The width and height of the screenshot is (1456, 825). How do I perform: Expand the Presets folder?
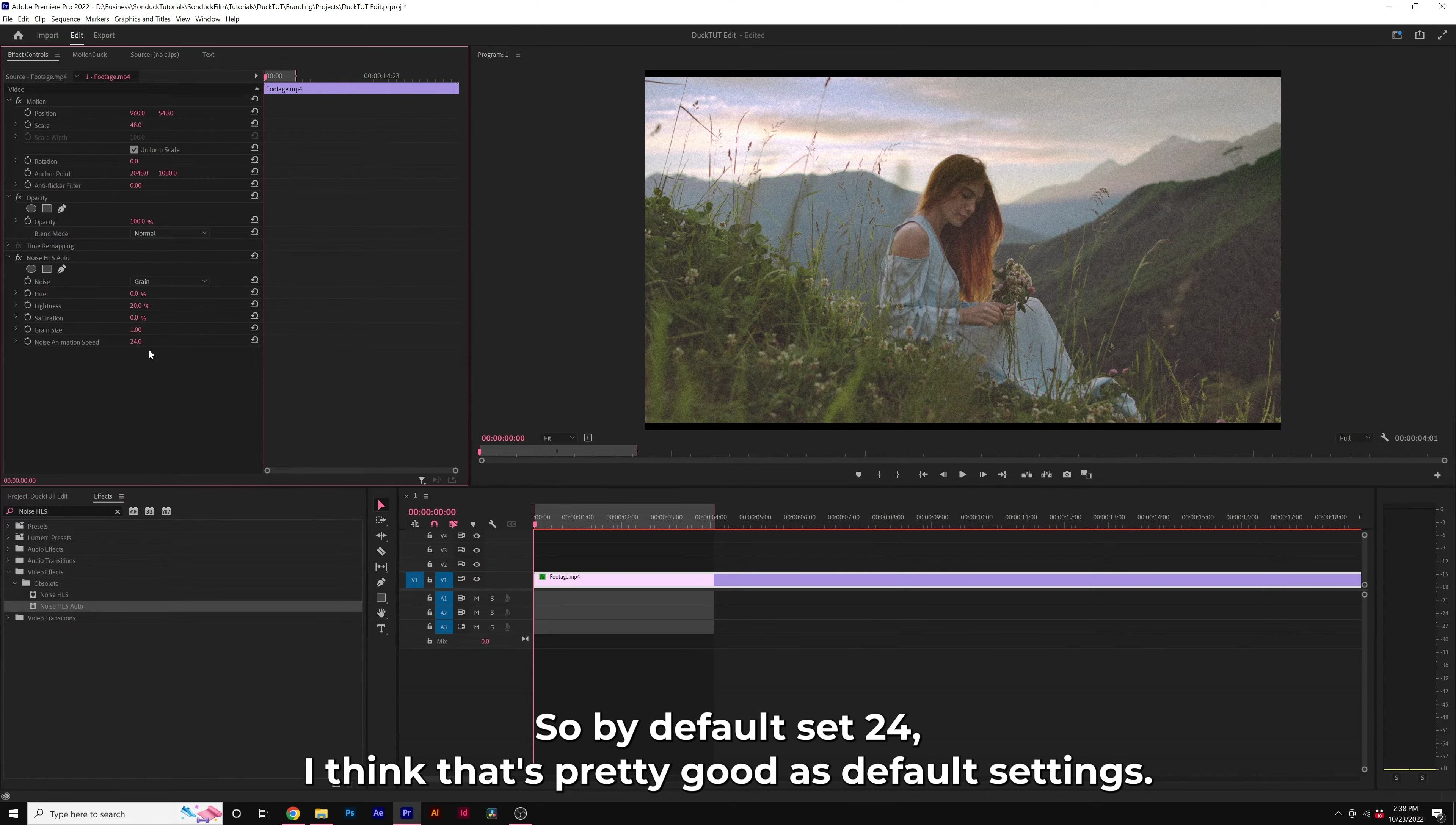click(x=8, y=526)
